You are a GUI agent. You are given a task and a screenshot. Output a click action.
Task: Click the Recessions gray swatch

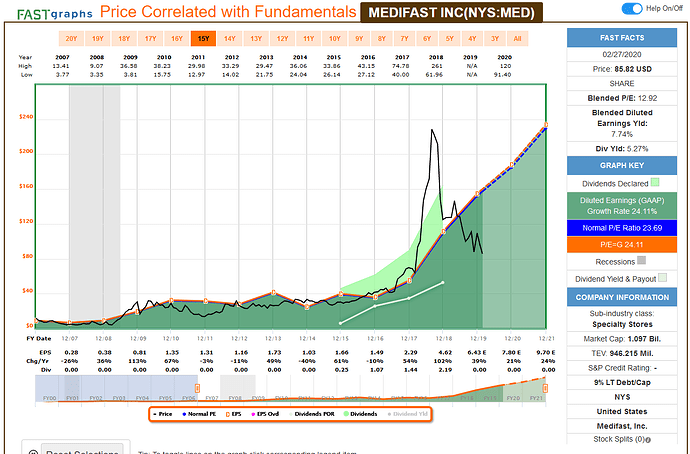(x=642, y=260)
